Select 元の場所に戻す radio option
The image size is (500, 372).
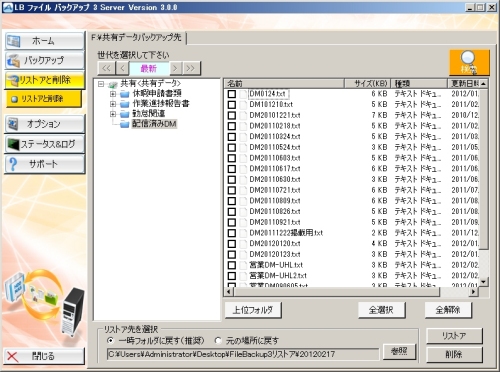coord(218,341)
